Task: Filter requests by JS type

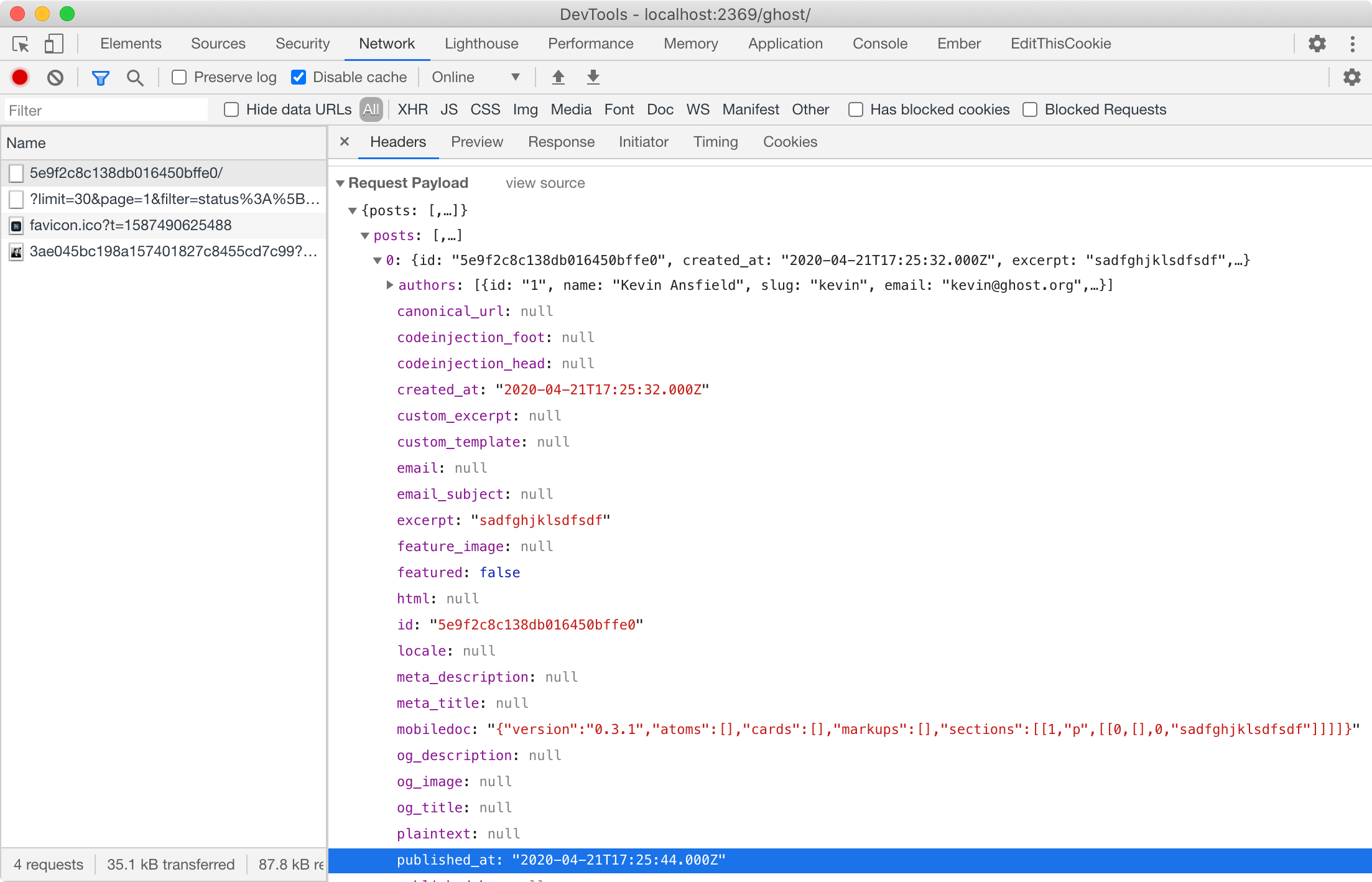Action: tap(449, 109)
